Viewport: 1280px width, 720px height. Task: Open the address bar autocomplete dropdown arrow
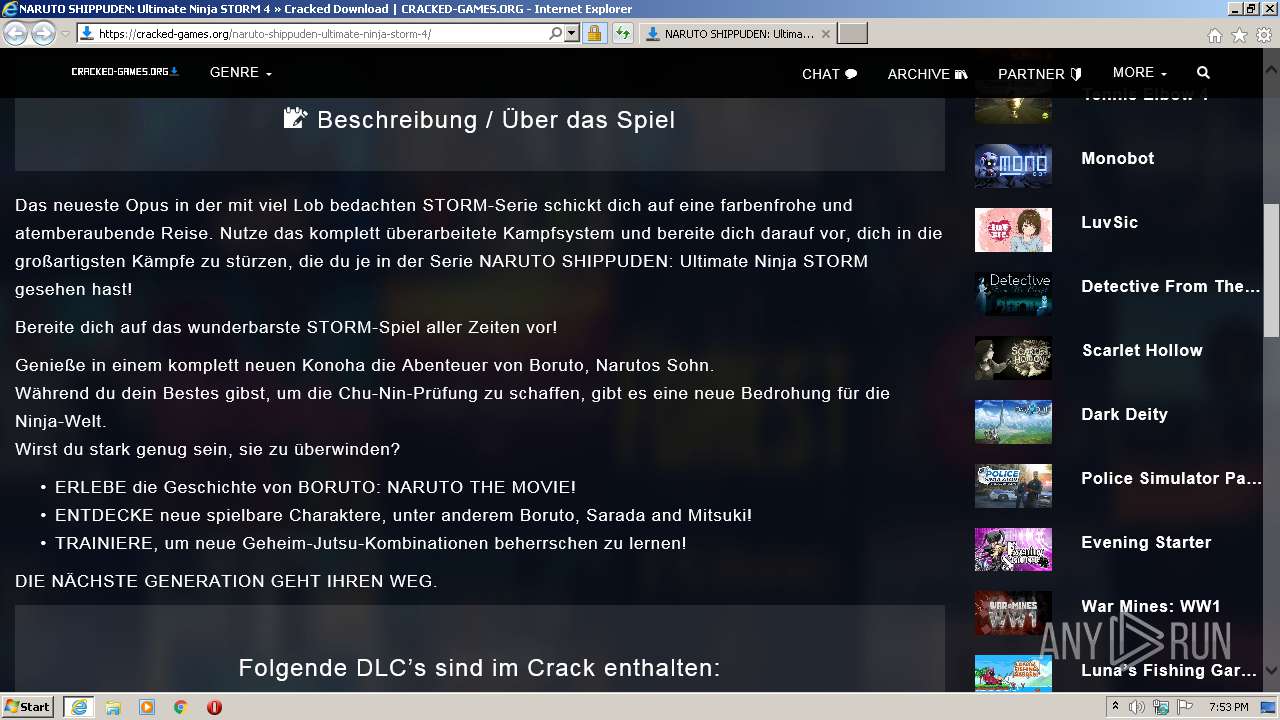572,33
